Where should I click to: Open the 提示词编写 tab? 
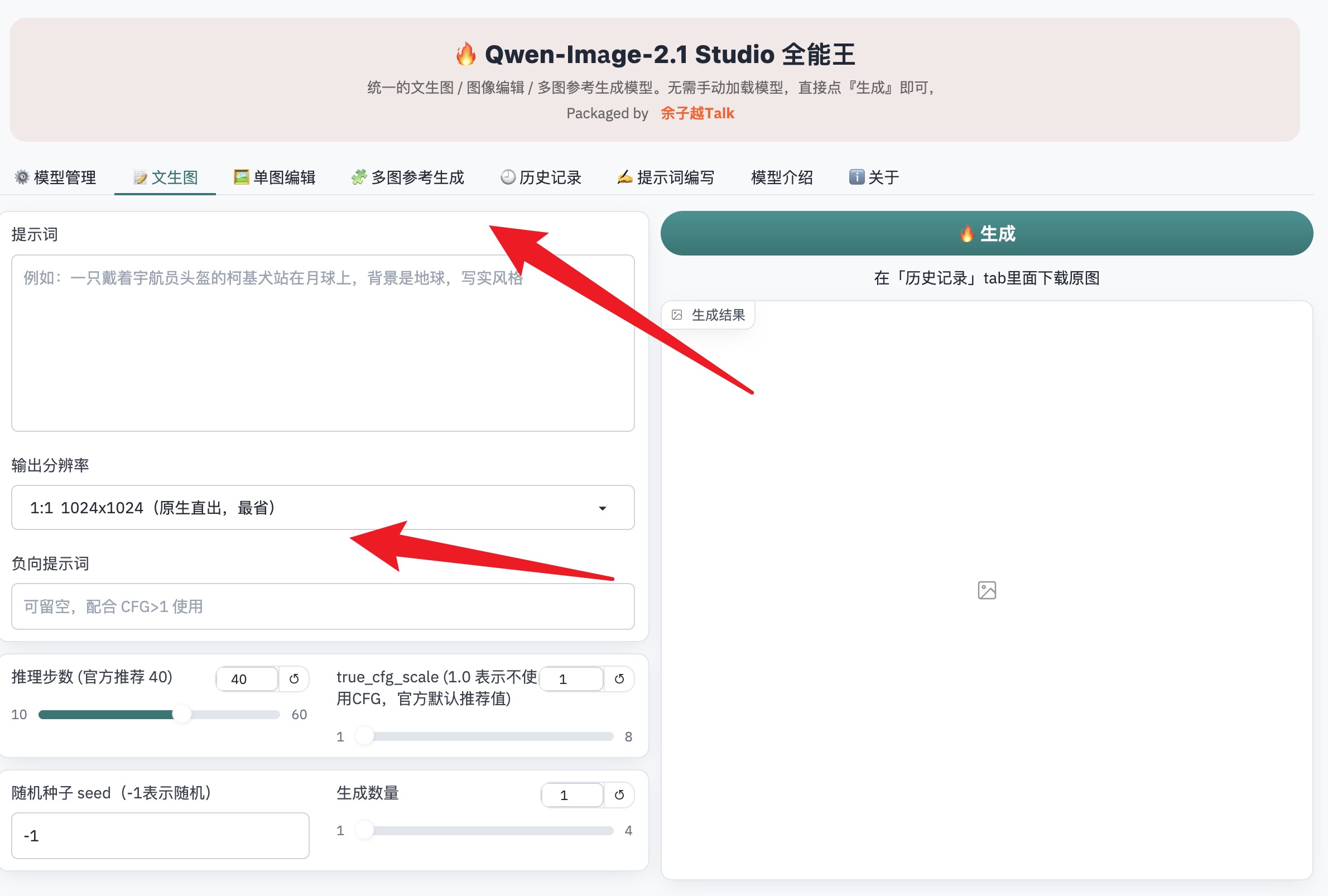point(666,177)
